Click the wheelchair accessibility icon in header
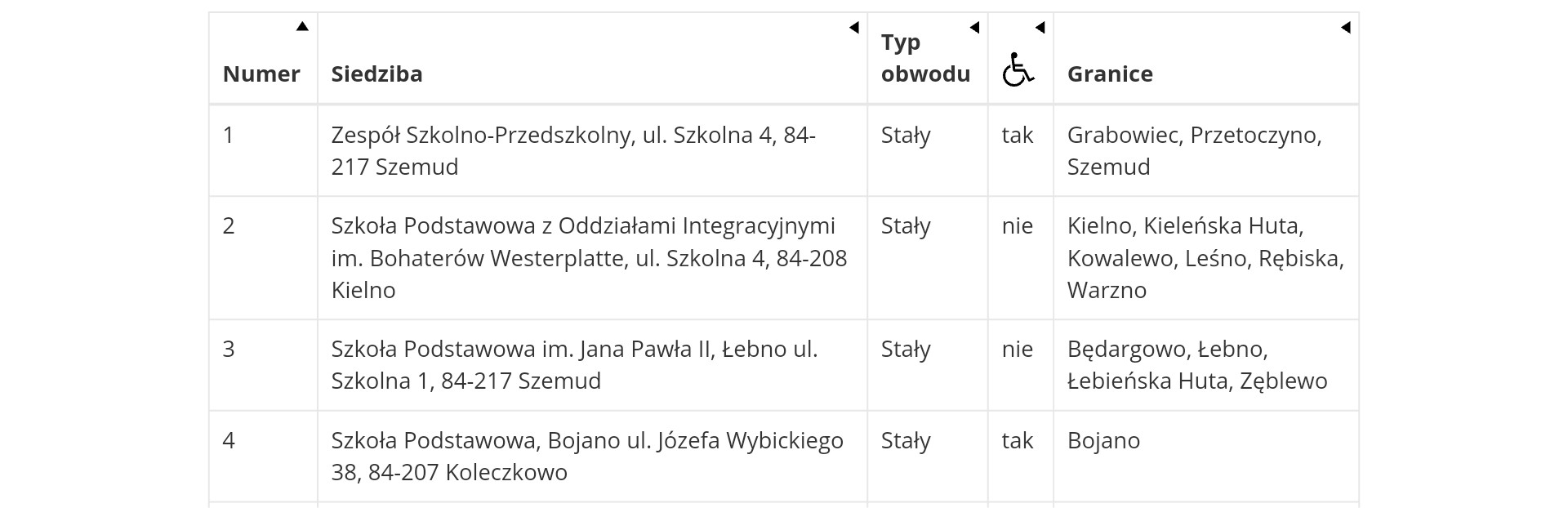This screenshot has height=508, width=1568. click(1018, 69)
